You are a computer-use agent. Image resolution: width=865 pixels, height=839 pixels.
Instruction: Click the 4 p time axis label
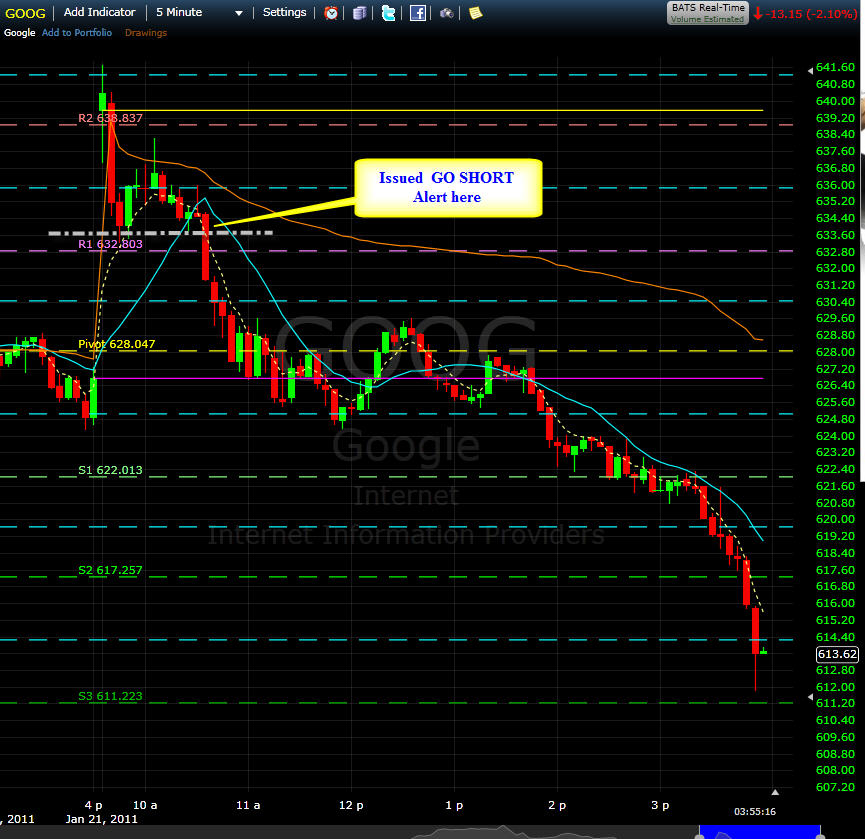[94, 805]
